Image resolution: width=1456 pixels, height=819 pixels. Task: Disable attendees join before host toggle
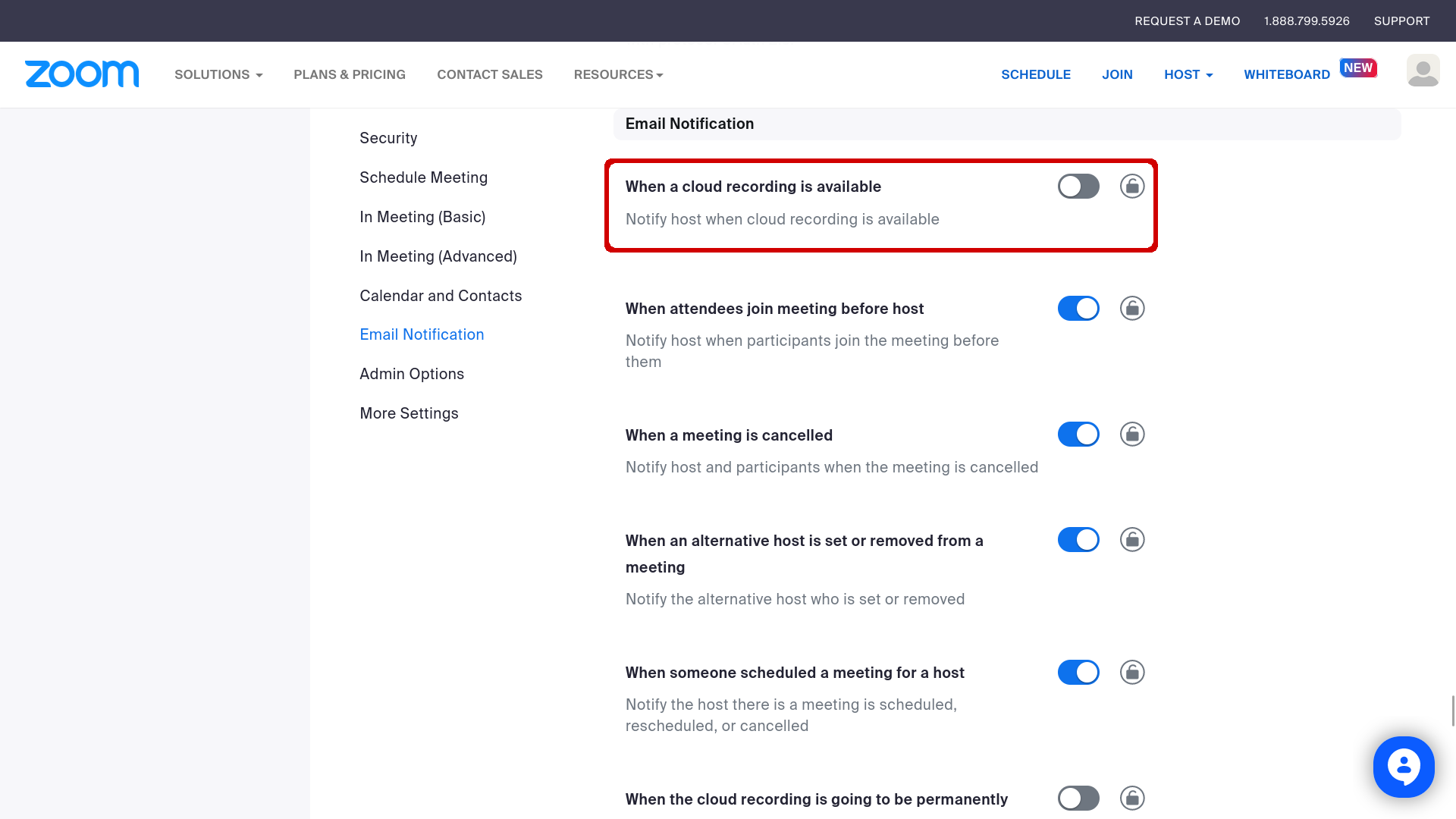pyautogui.click(x=1078, y=309)
